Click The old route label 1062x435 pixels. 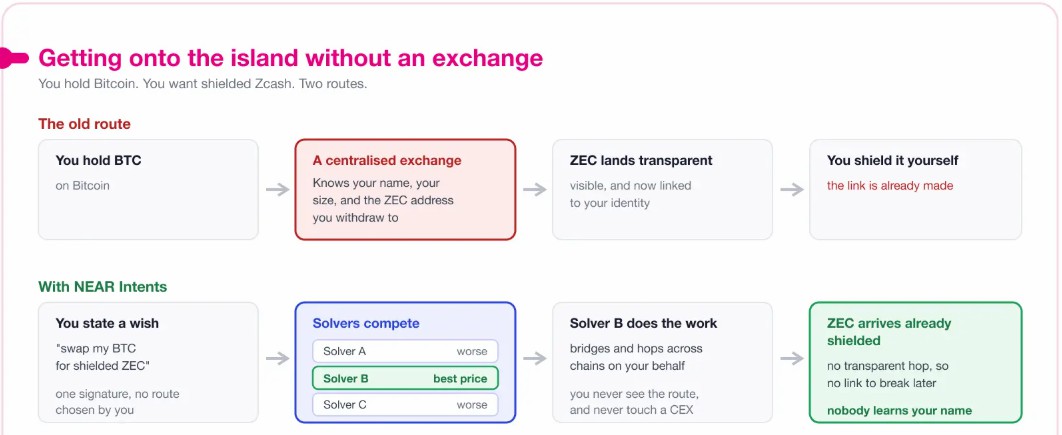(85, 124)
